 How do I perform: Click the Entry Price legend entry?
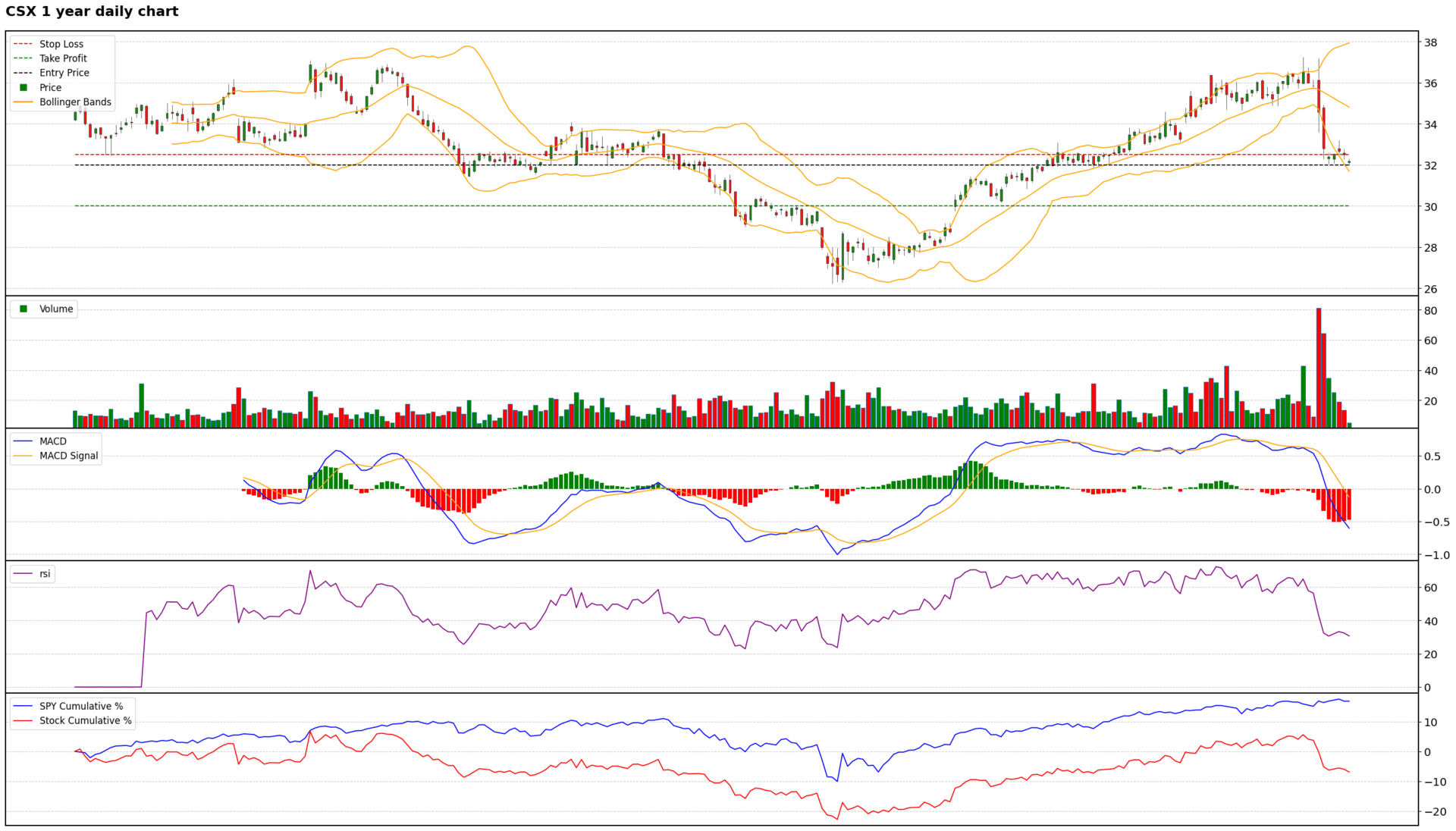point(64,73)
